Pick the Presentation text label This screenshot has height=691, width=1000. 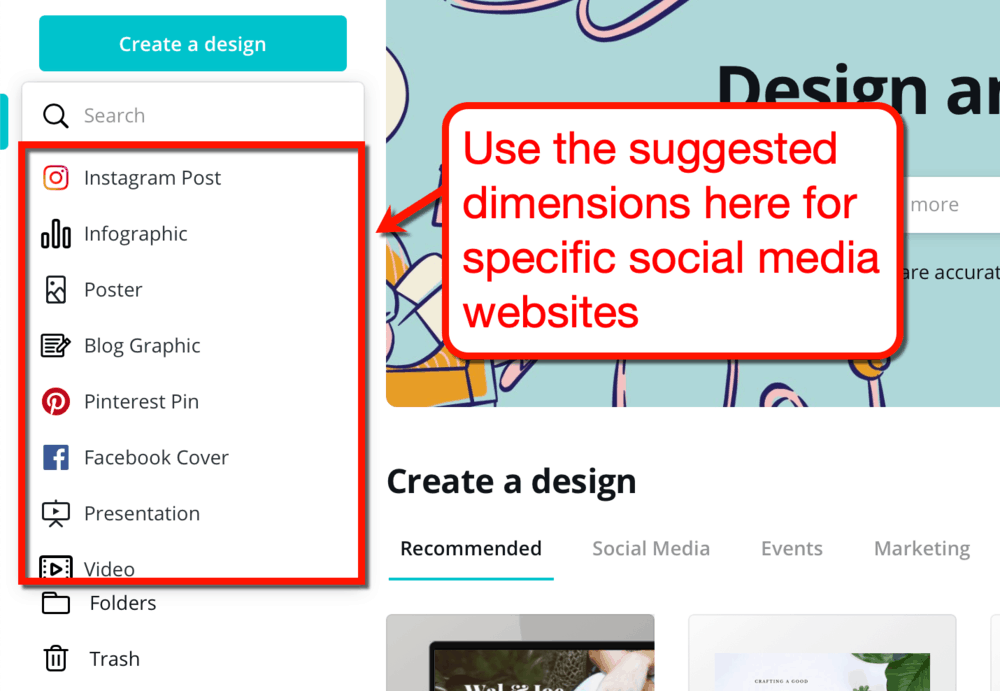(x=142, y=514)
